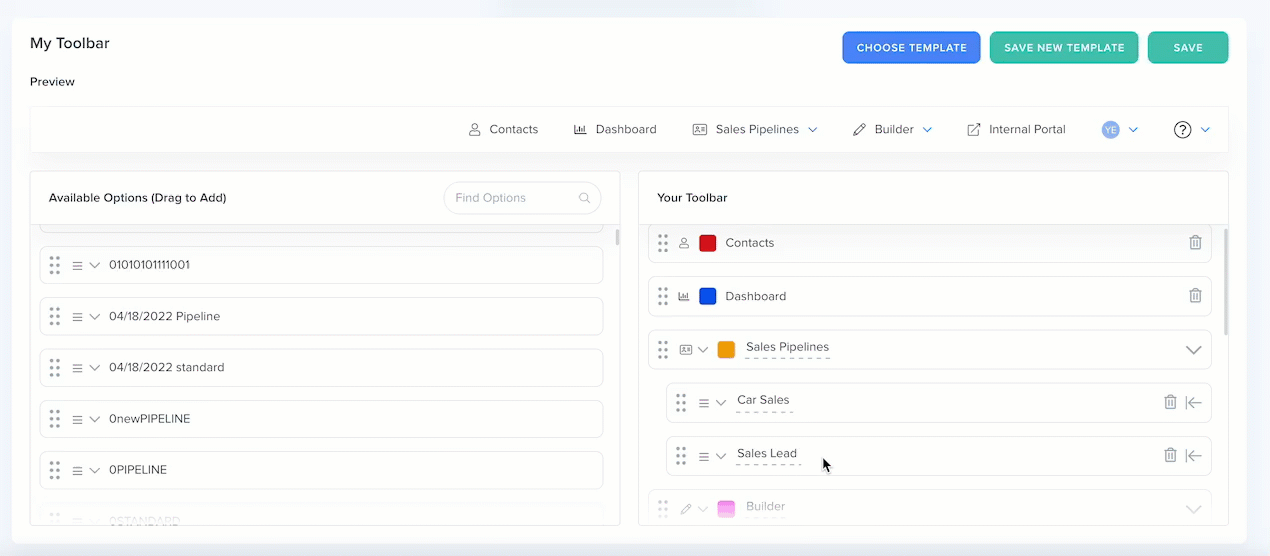Click outdent arrow icon for Sales Lead
This screenshot has width=1270, height=556.
1193,455
